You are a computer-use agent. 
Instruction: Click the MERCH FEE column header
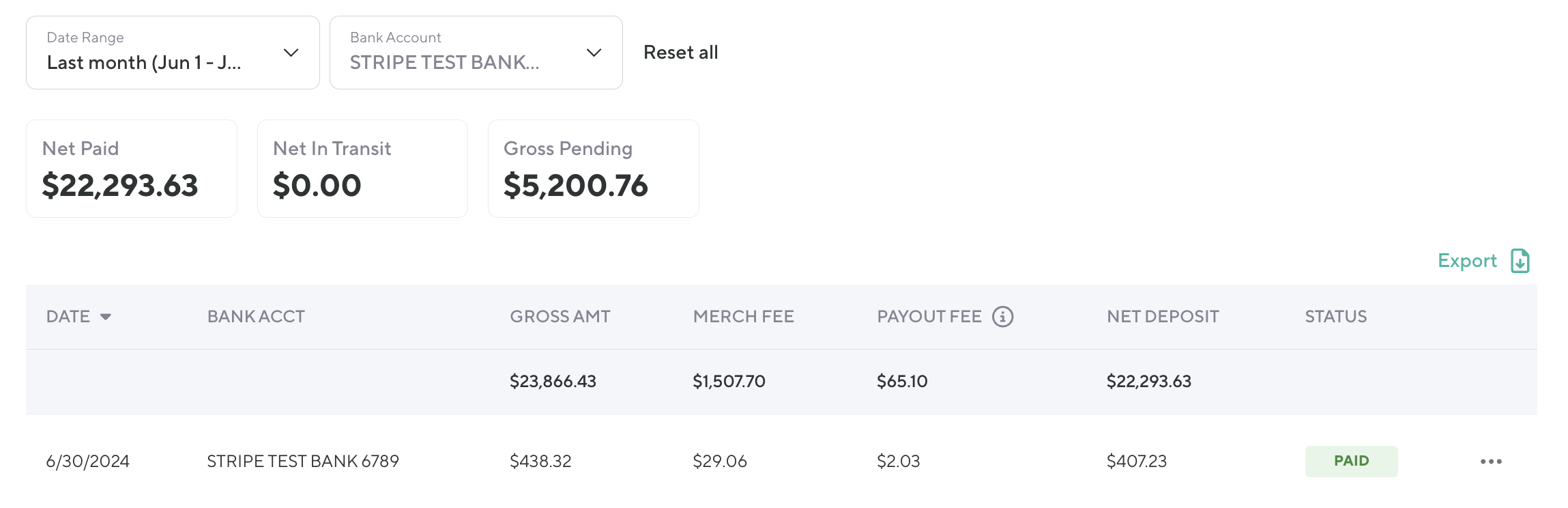pyautogui.click(x=743, y=317)
